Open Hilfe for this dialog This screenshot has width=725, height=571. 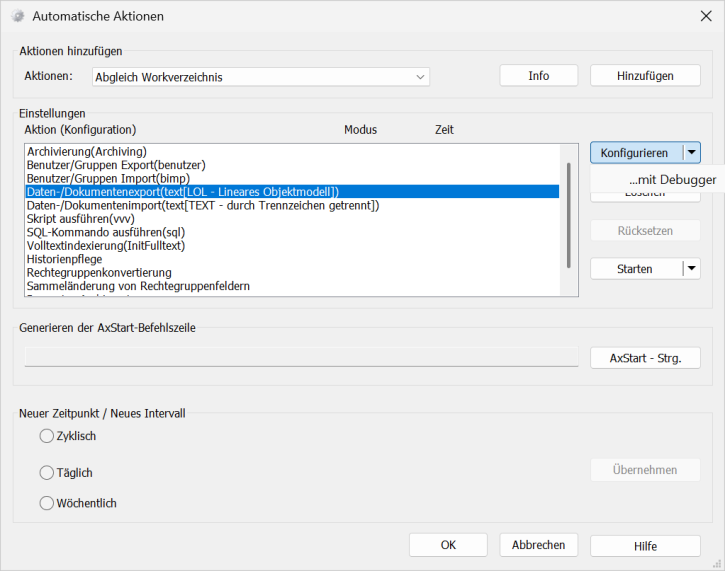coord(645,546)
